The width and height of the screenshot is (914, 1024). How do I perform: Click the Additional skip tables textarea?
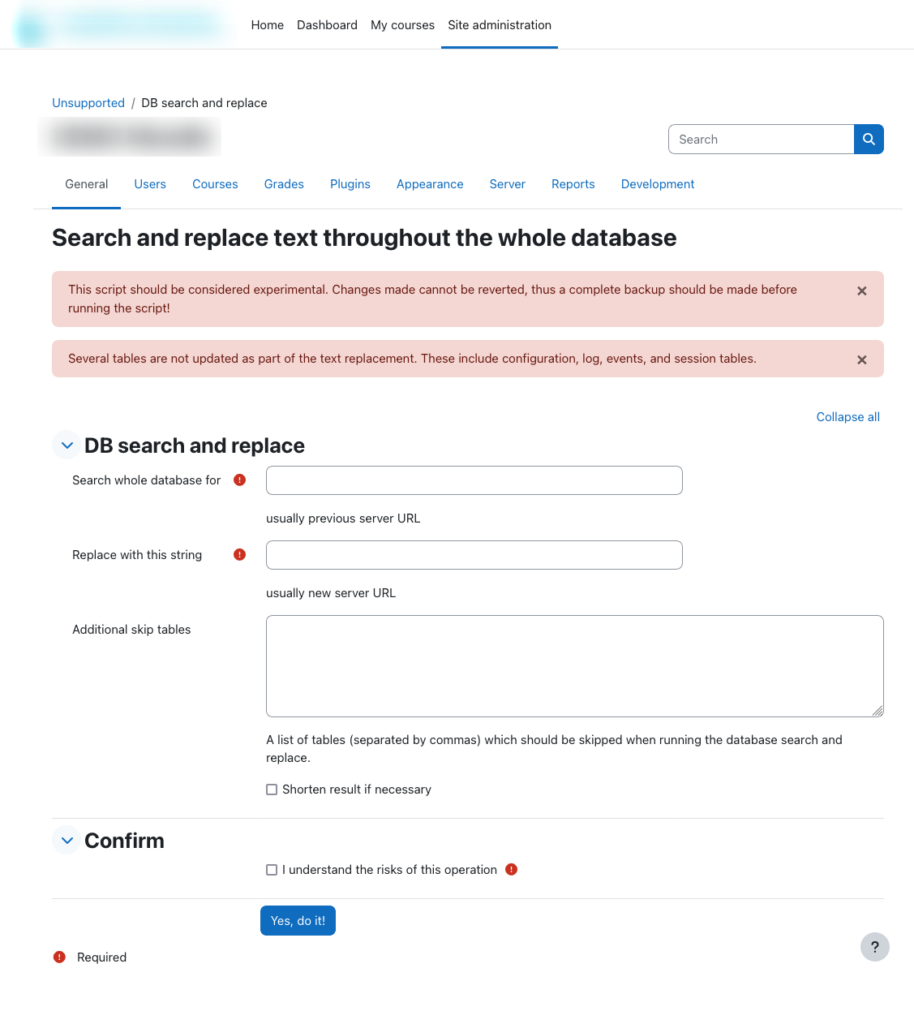(x=574, y=666)
